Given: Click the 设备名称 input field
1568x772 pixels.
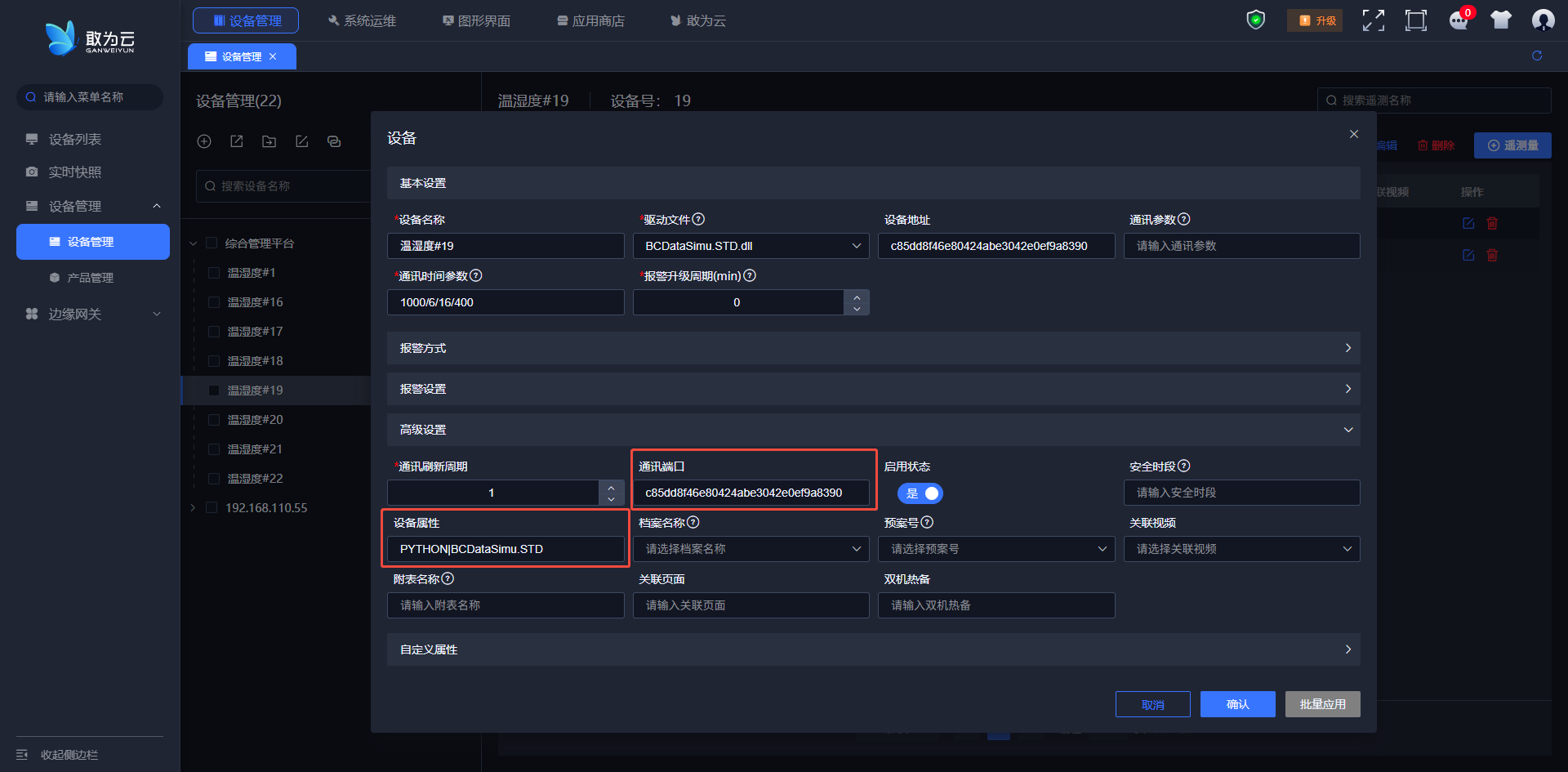Looking at the screenshot, I should pos(506,246).
